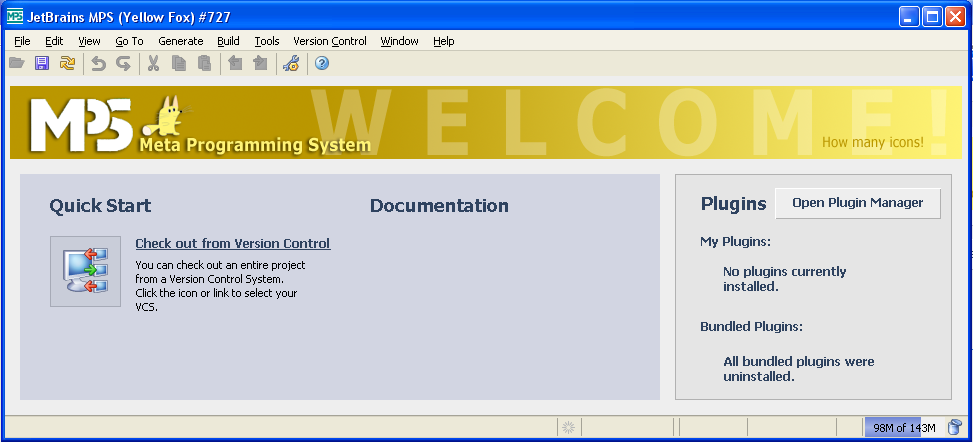Click the Open Plugin Manager button
This screenshot has width=973, height=442.
click(x=858, y=203)
